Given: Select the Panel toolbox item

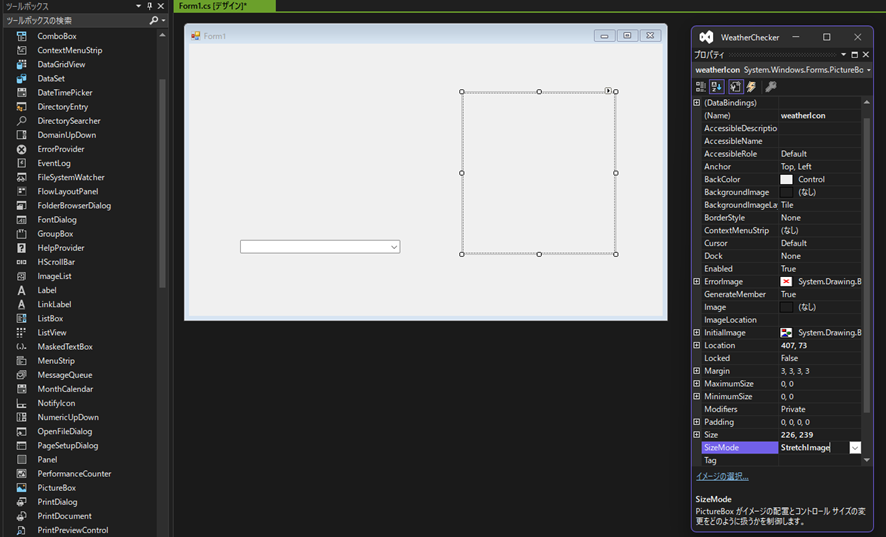Looking at the screenshot, I should point(47,460).
